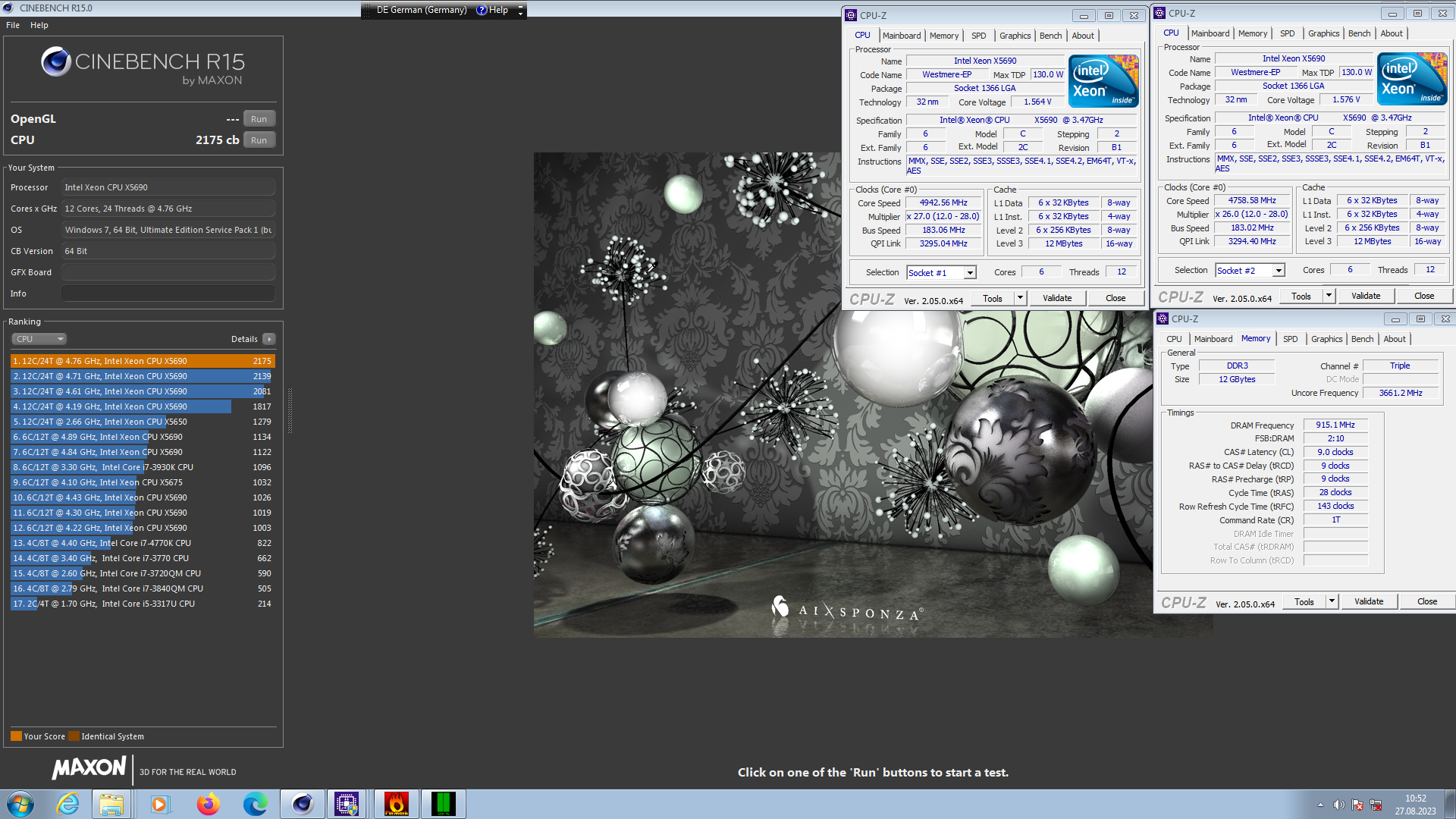Click the Intel Xeon logo in Socket #1 CPU-Z window
Image resolution: width=1456 pixels, height=819 pixels.
pyautogui.click(x=1103, y=80)
